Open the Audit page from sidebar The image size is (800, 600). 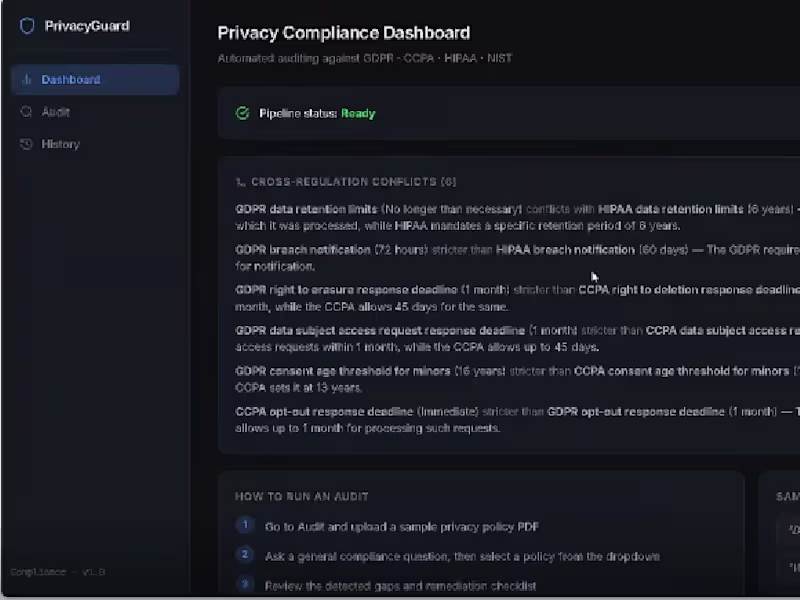point(95,112)
